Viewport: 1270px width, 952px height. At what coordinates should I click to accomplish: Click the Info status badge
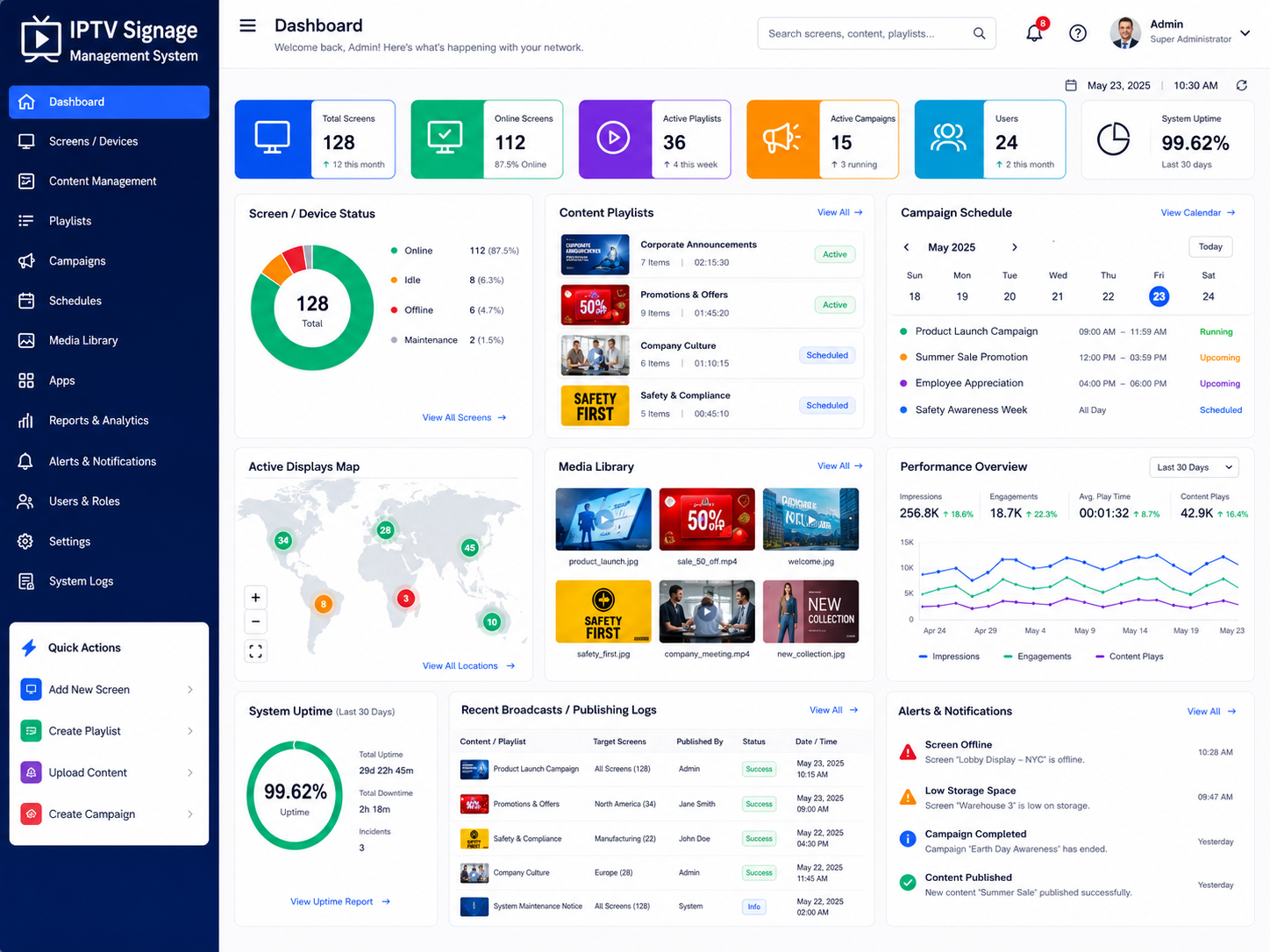pyautogui.click(x=754, y=907)
